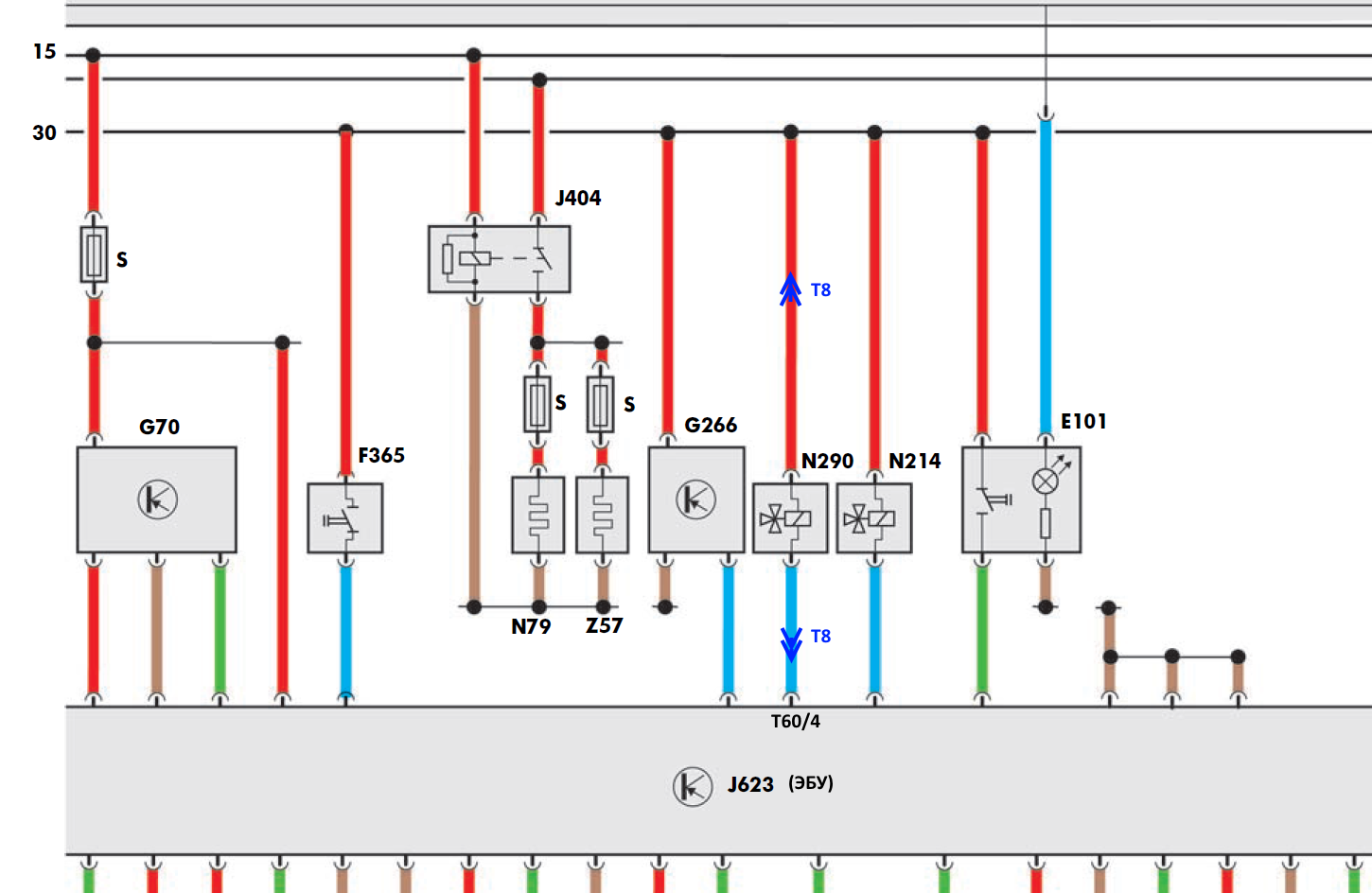The image size is (1372, 893).
Task: Select the F365 switch component box
Action: pos(345,518)
